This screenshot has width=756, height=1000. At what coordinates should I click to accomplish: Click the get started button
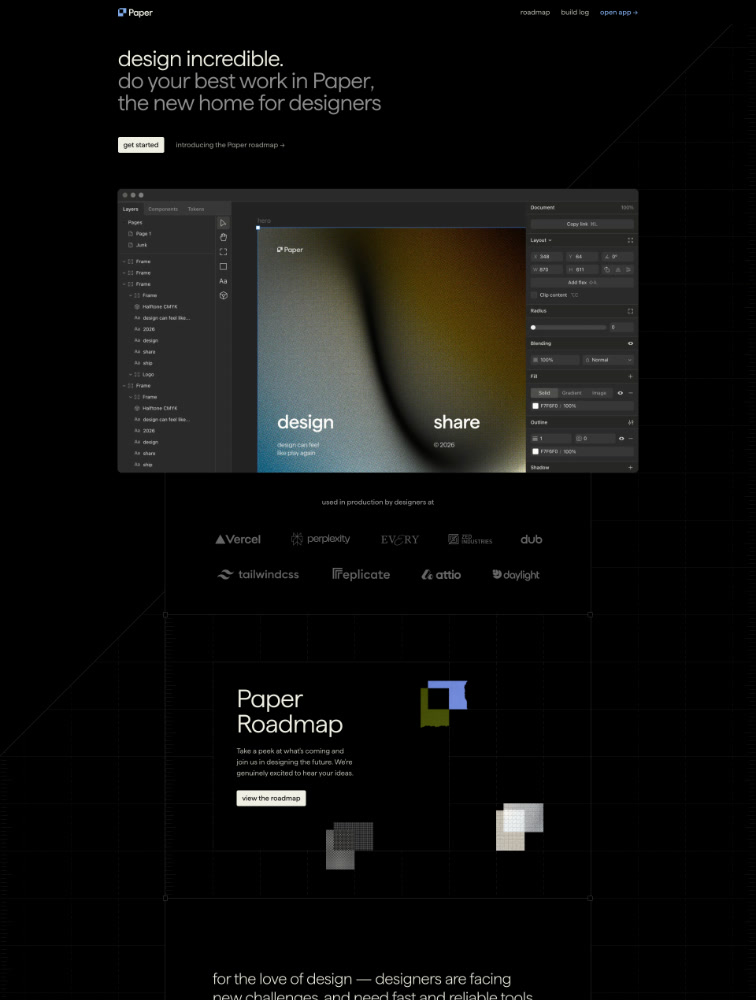click(x=141, y=145)
